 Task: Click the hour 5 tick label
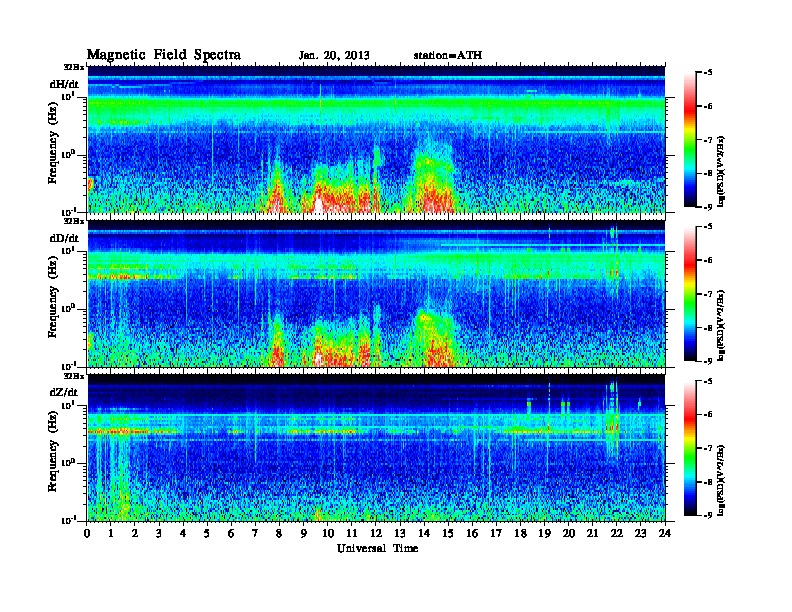(207, 534)
